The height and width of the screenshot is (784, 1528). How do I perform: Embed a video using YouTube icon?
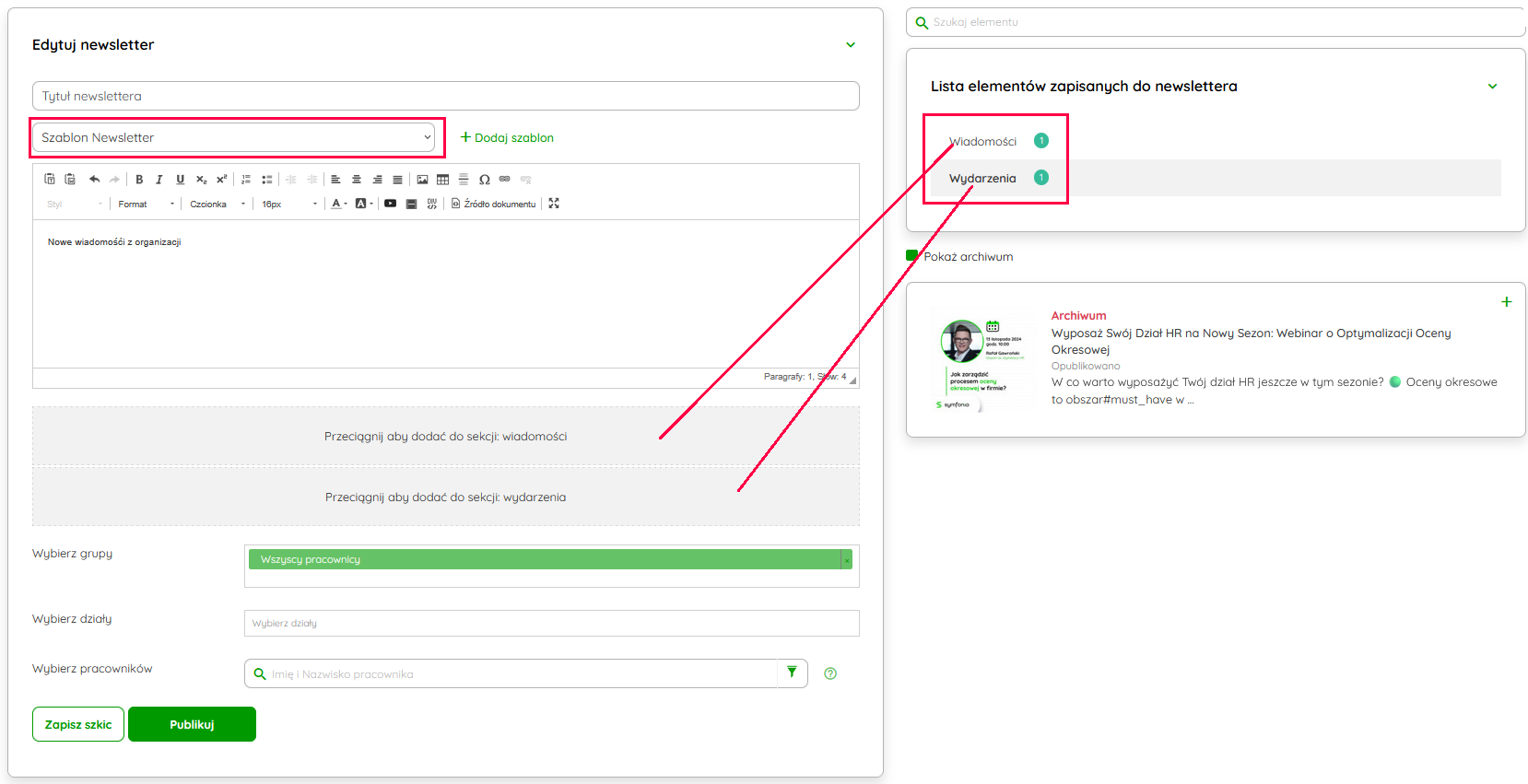point(390,204)
